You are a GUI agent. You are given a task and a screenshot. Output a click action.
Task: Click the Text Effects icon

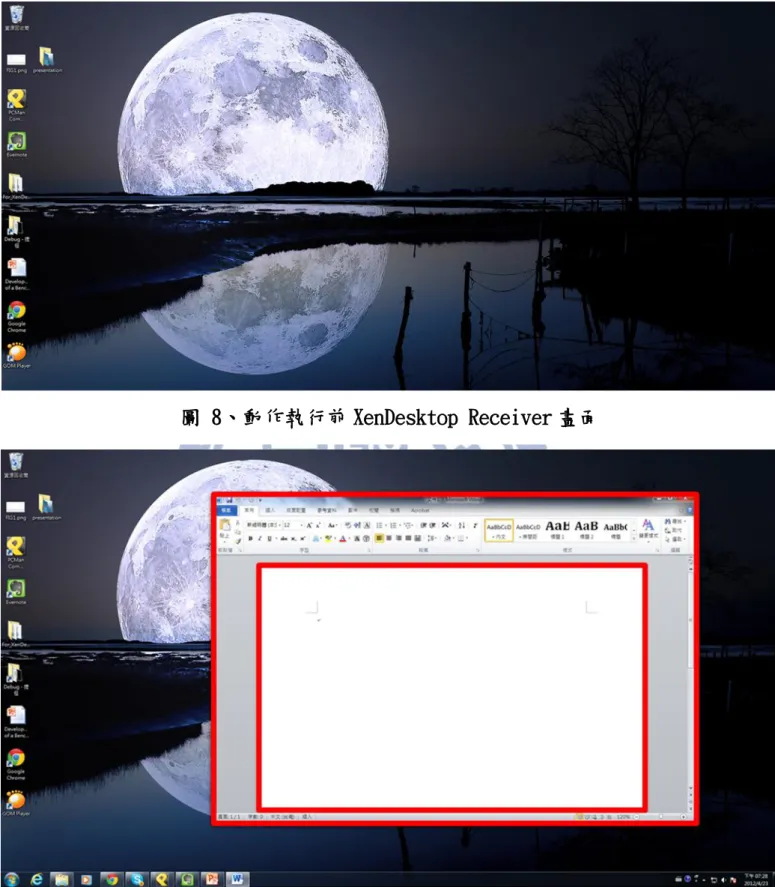[316, 538]
